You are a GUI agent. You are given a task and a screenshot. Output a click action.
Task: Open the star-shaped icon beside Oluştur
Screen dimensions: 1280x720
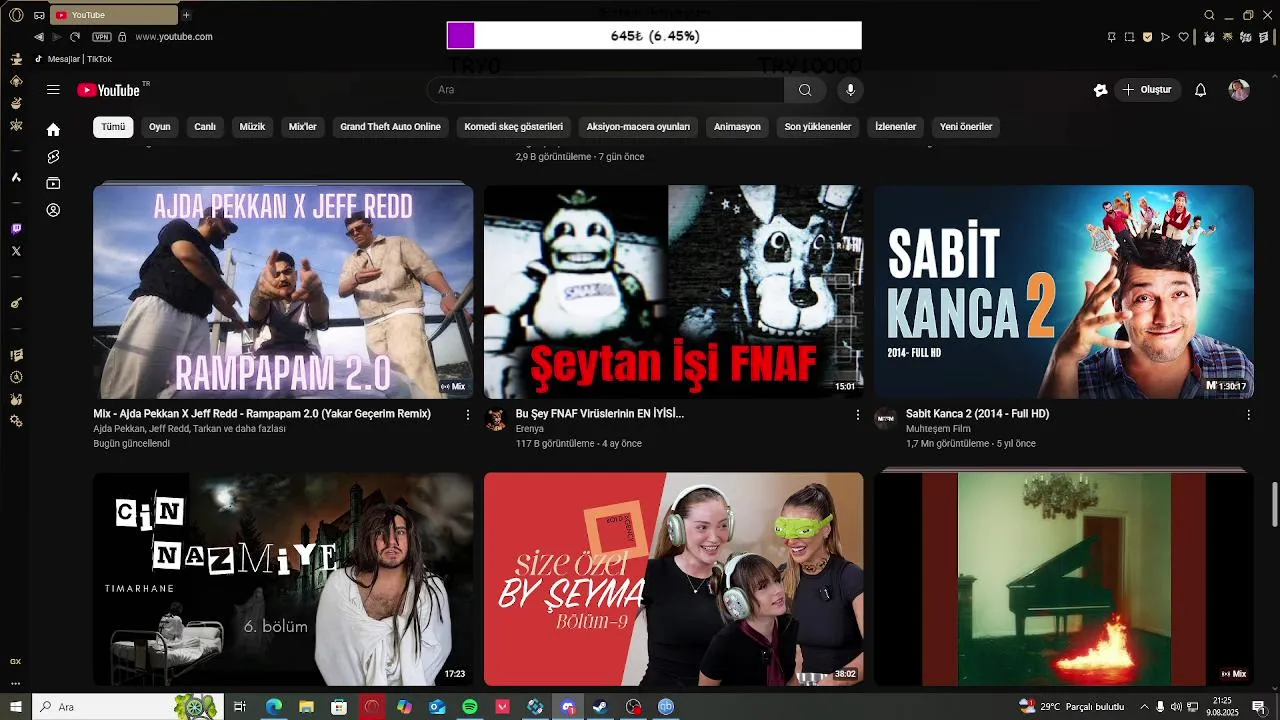1101,90
